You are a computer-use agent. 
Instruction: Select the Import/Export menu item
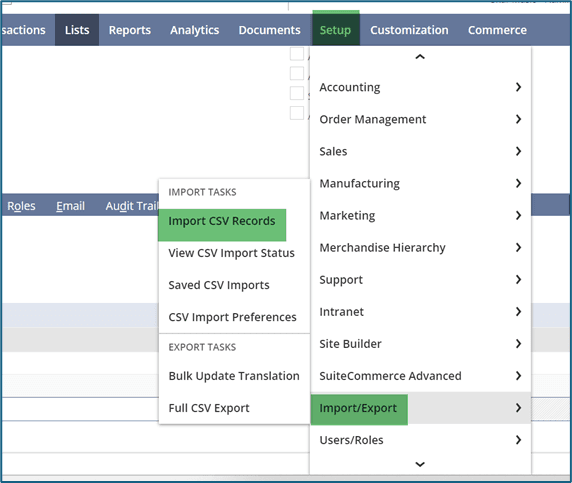tap(421, 408)
